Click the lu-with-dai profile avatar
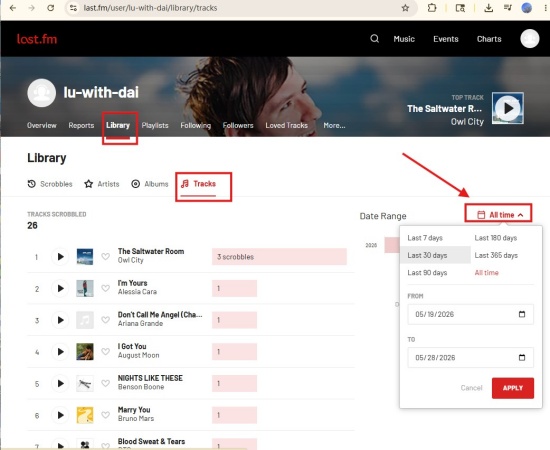550x450 pixels. (41, 93)
